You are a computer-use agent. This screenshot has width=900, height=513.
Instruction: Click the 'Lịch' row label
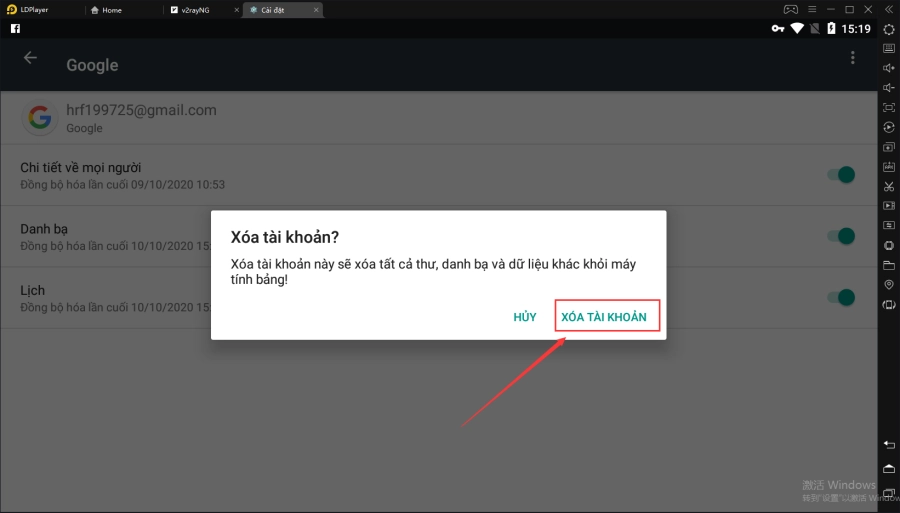coord(32,290)
